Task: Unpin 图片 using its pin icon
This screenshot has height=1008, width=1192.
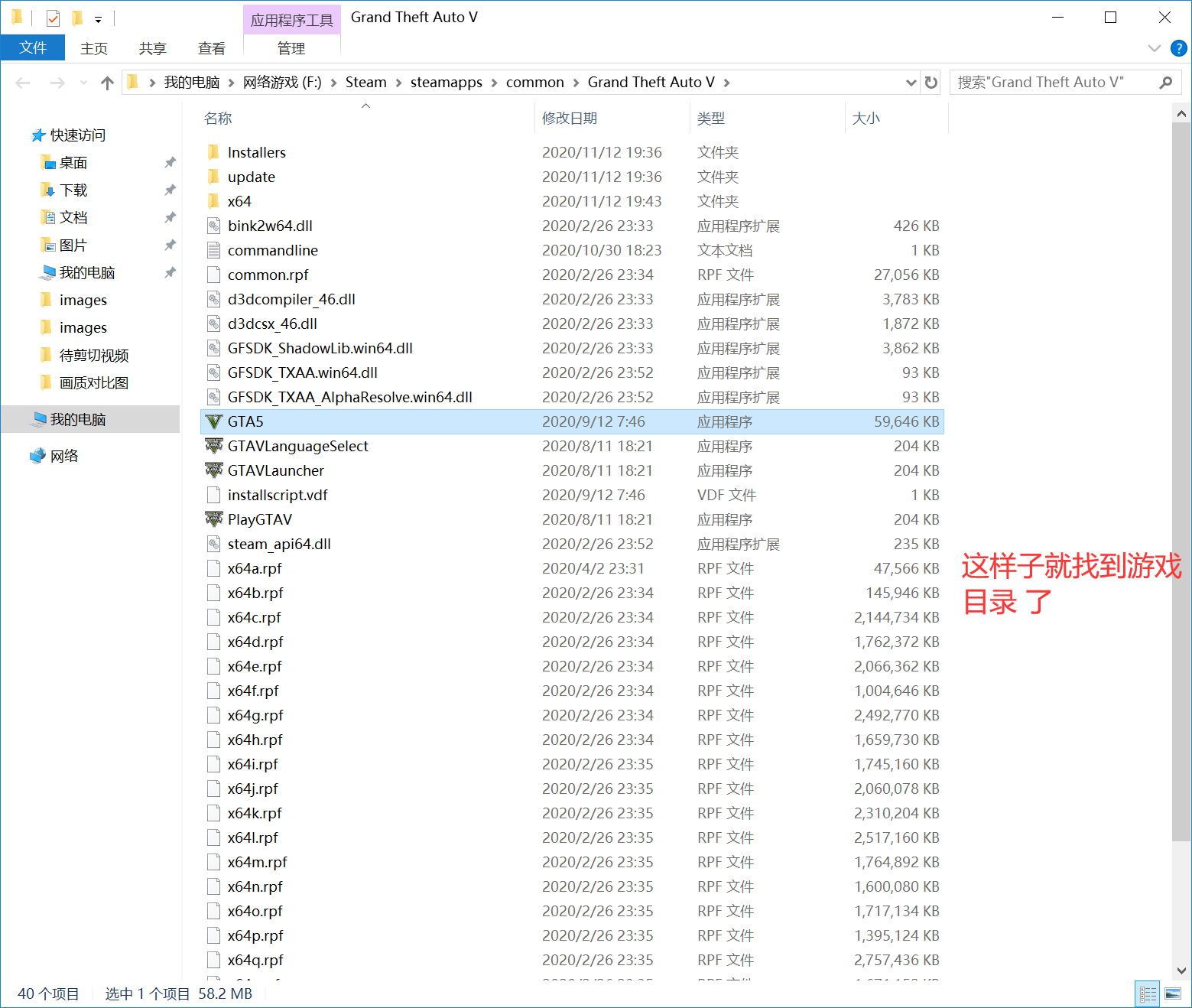Action: [170, 245]
